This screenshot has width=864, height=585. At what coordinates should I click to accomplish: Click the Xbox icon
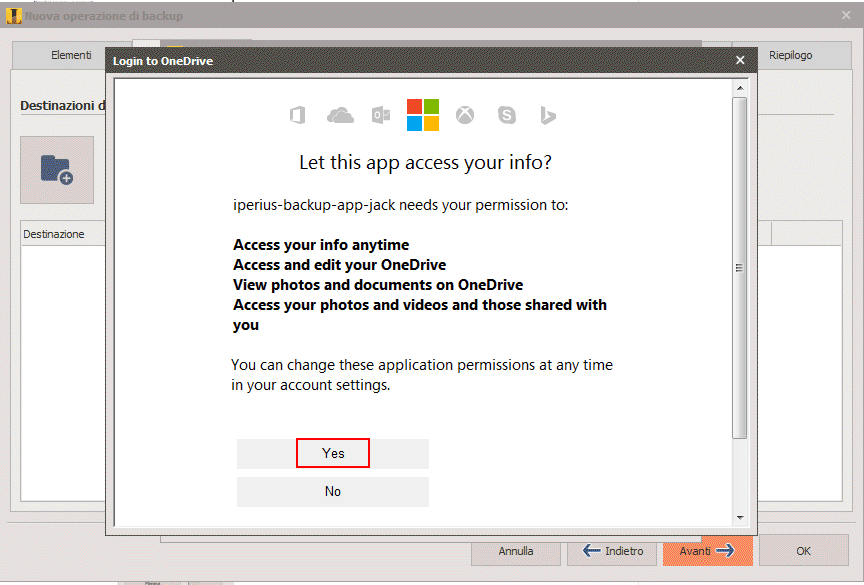click(465, 115)
